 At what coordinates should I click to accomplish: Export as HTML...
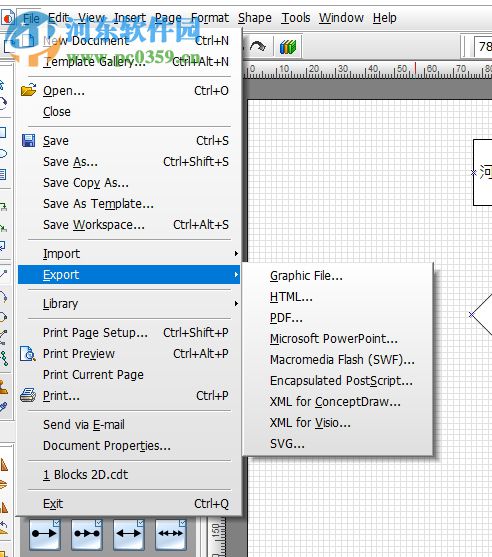(x=337, y=297)
